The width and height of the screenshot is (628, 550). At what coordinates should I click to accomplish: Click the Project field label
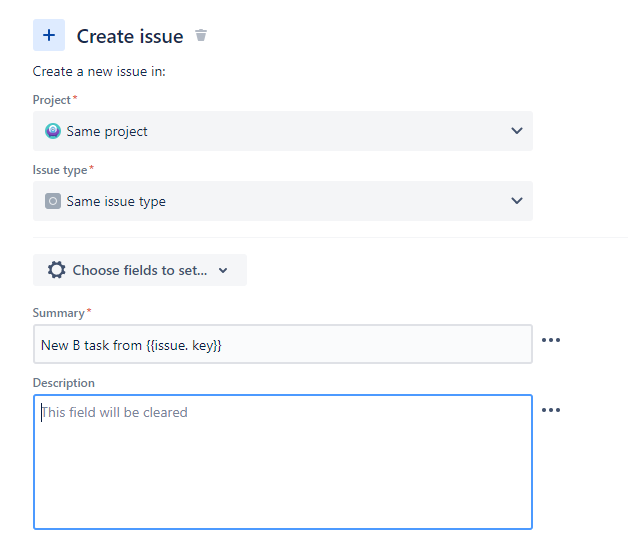52,100
